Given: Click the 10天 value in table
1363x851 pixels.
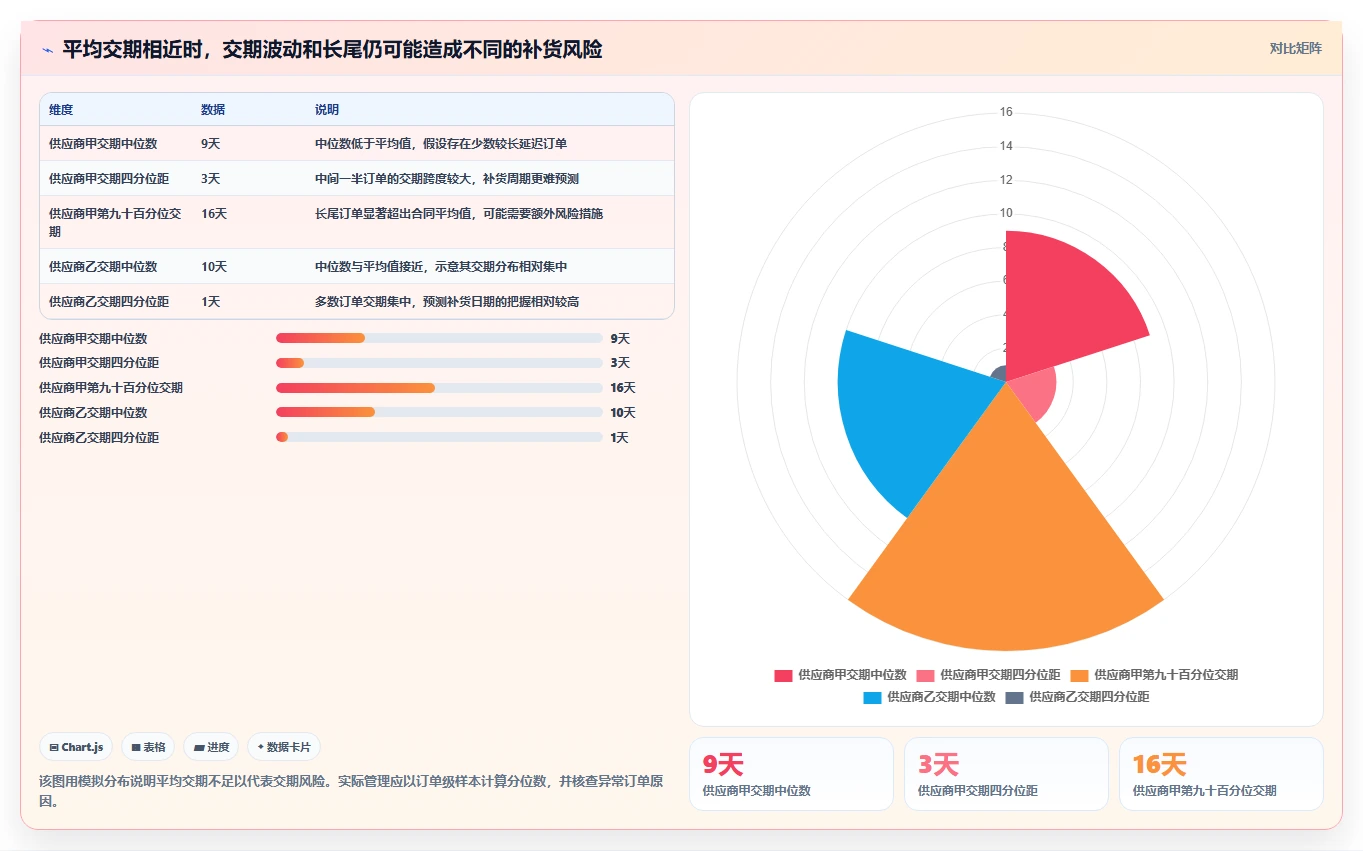Looking at the screenshot, I should pos(214,267).
